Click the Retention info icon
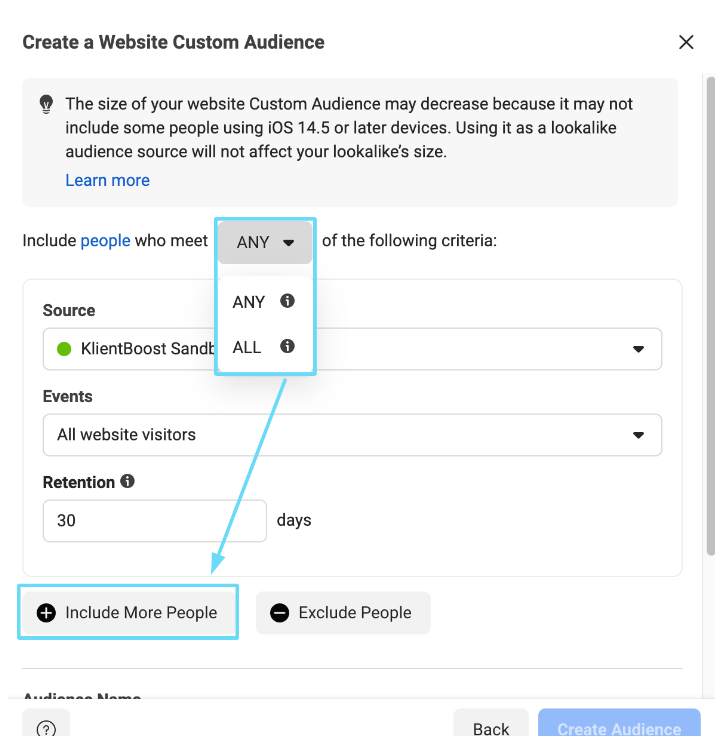The height and width of the screenshot is (736, 726). click(x=127, y=481)
